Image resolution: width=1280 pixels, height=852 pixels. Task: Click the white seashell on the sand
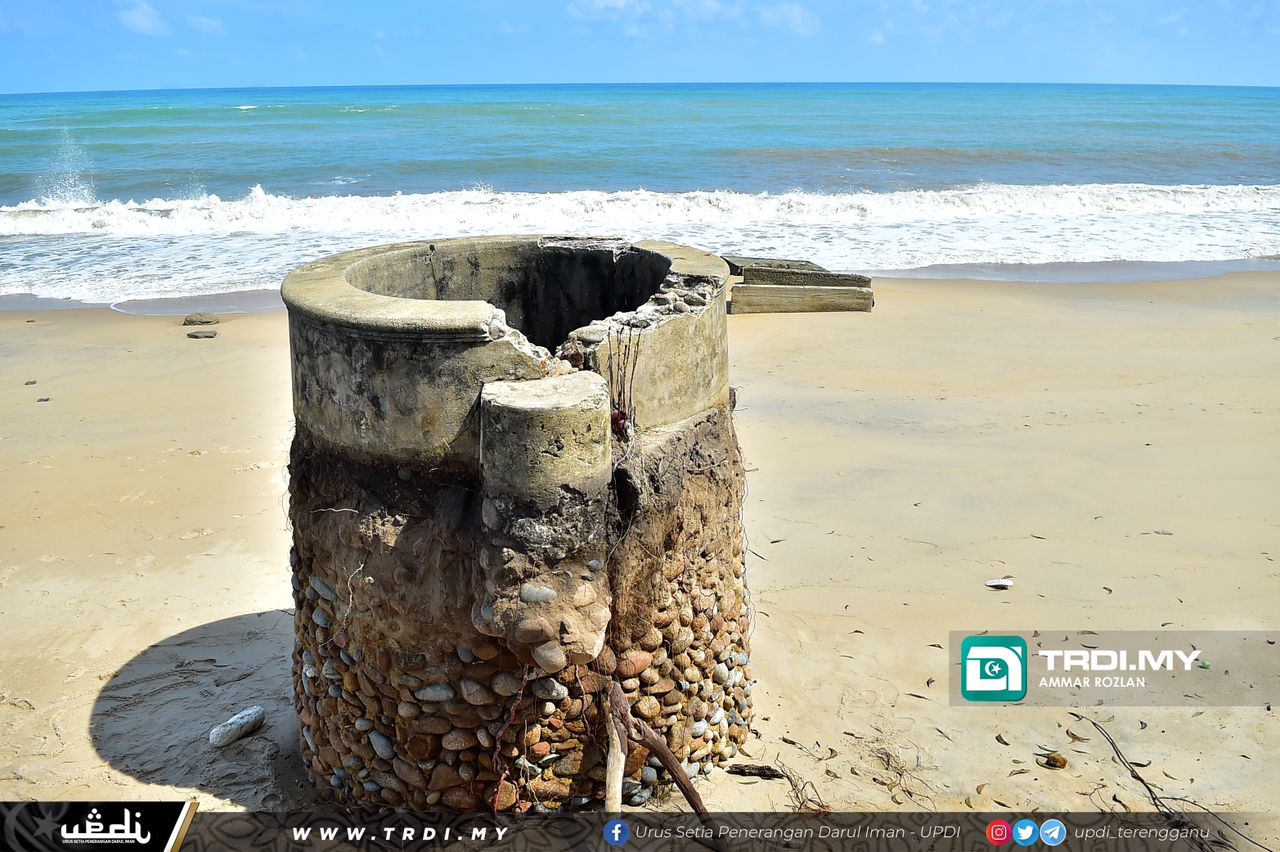(x=998, y=582)
